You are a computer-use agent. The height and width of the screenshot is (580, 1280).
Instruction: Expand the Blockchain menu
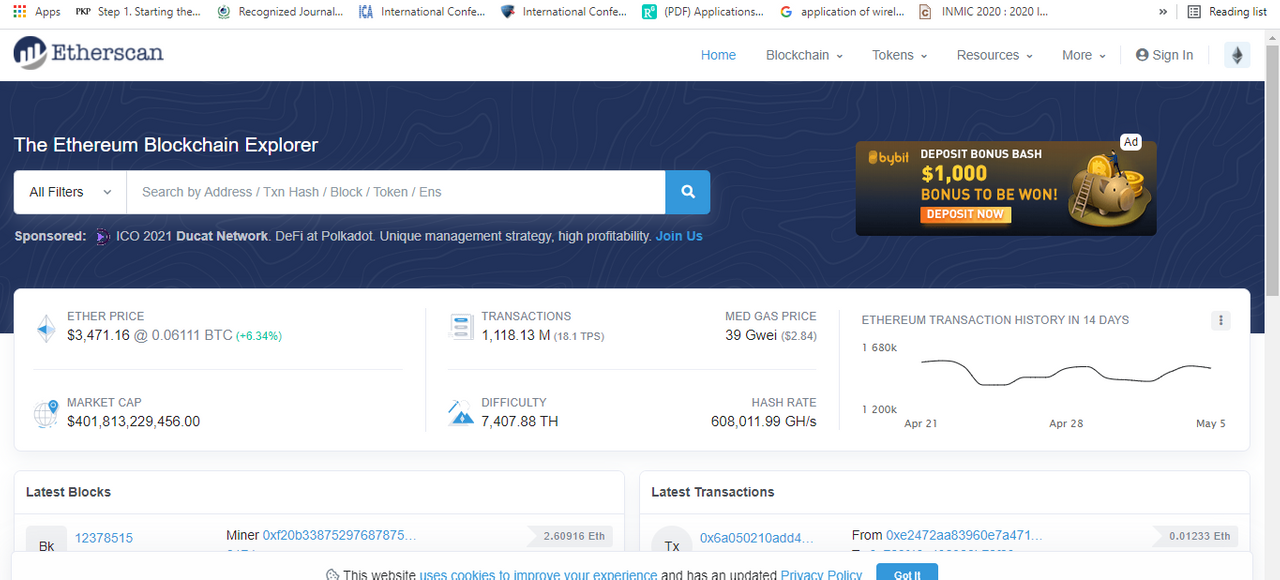[804, 55]
